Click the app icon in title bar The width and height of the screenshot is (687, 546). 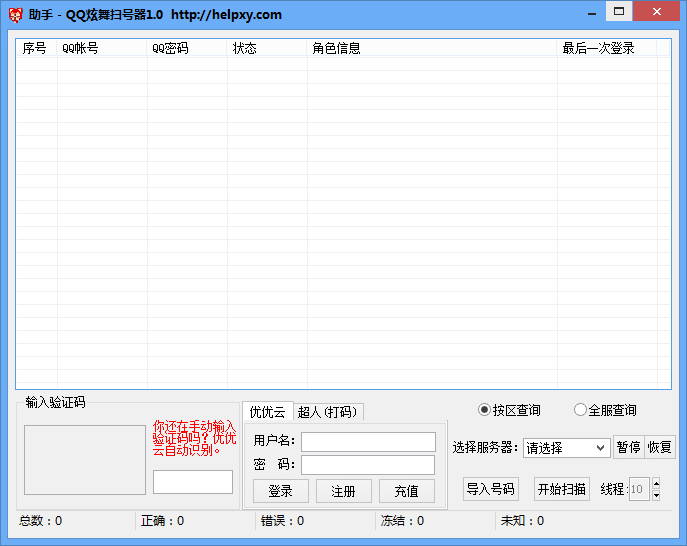[x=15, y=15]
